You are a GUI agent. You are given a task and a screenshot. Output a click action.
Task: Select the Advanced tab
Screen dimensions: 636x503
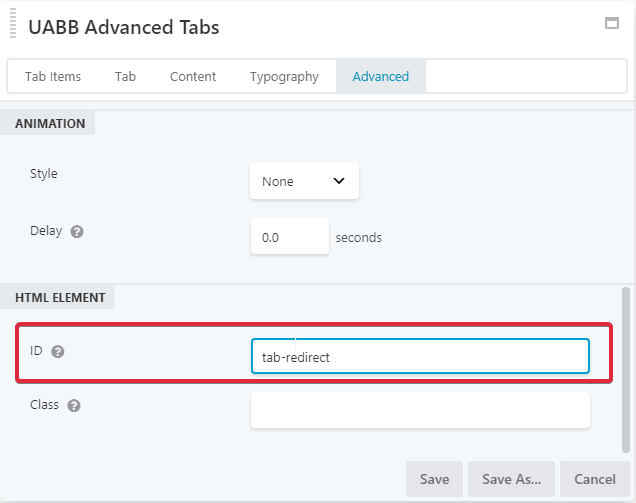tap(381, 76)
